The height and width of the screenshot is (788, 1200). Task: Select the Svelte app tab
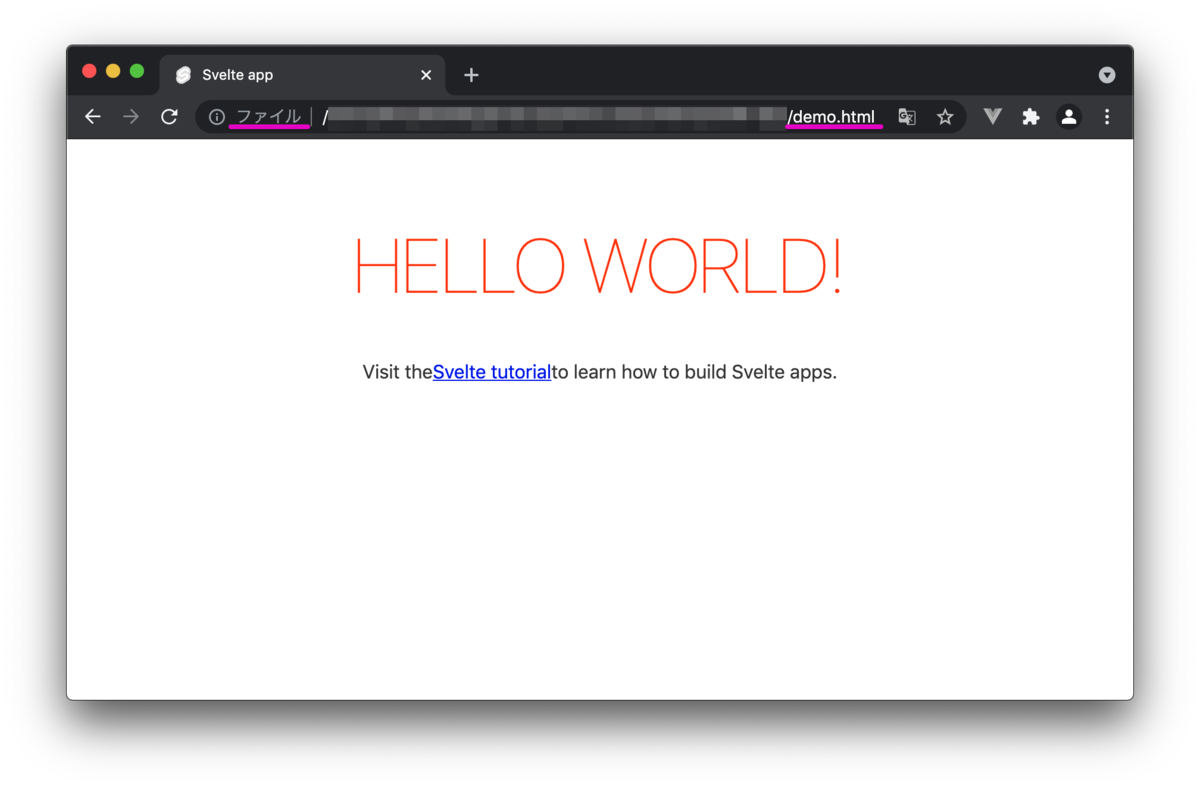tap(303, 75)
